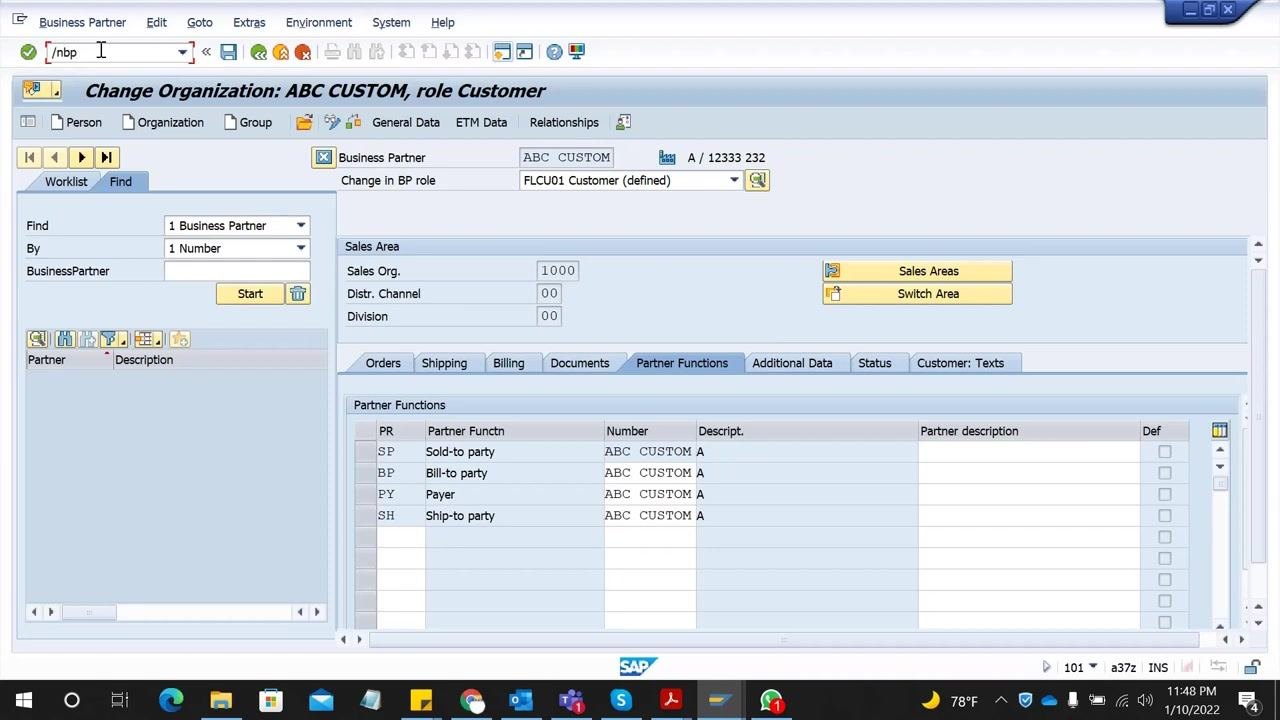Screen dimensions: 1280x720
Task: Click the Relationships button
Action: point(564,122)
